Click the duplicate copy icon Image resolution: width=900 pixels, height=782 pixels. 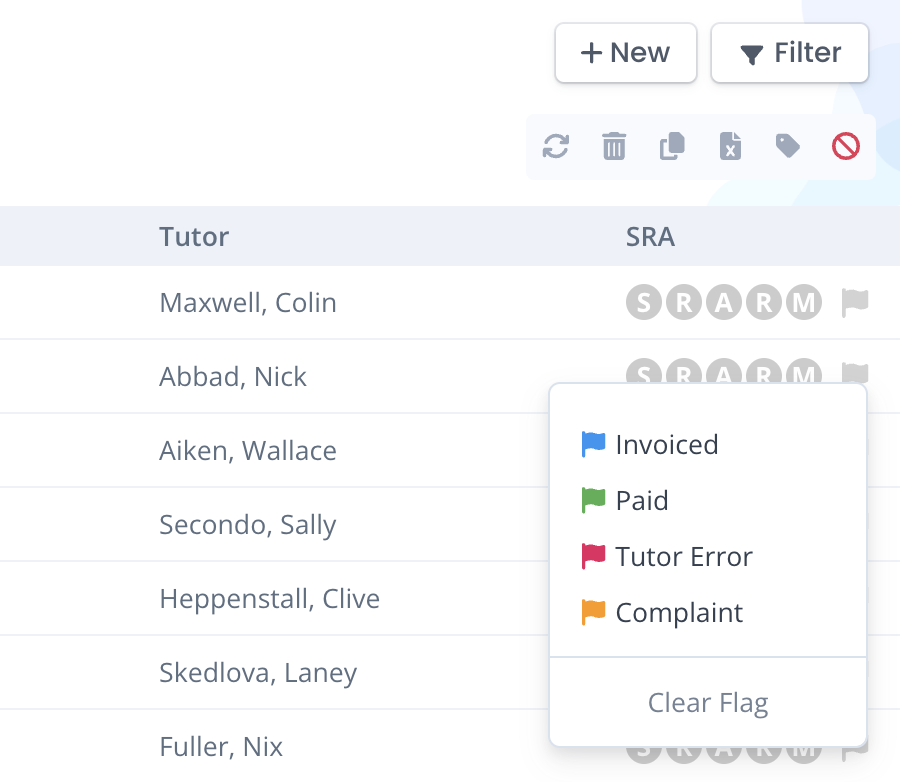672,146
